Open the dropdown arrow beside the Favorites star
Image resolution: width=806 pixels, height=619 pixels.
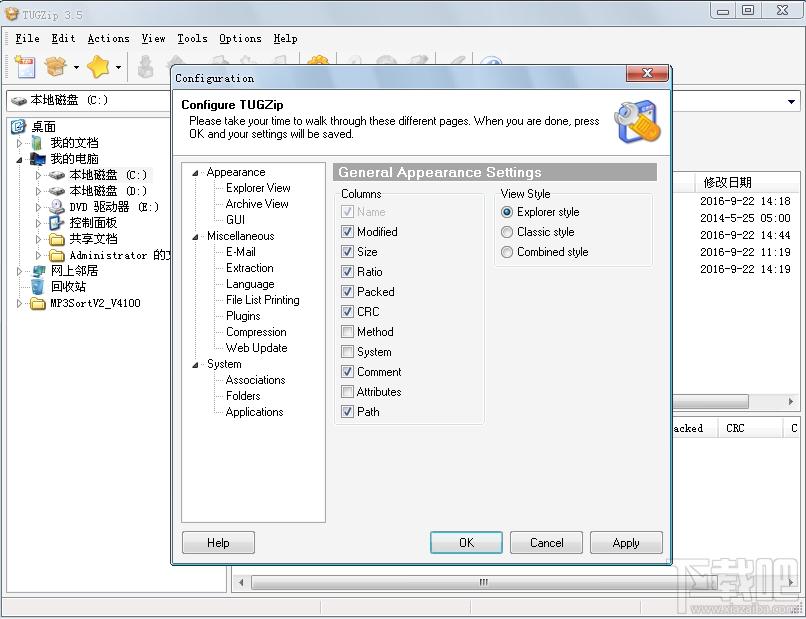[118, 67]
